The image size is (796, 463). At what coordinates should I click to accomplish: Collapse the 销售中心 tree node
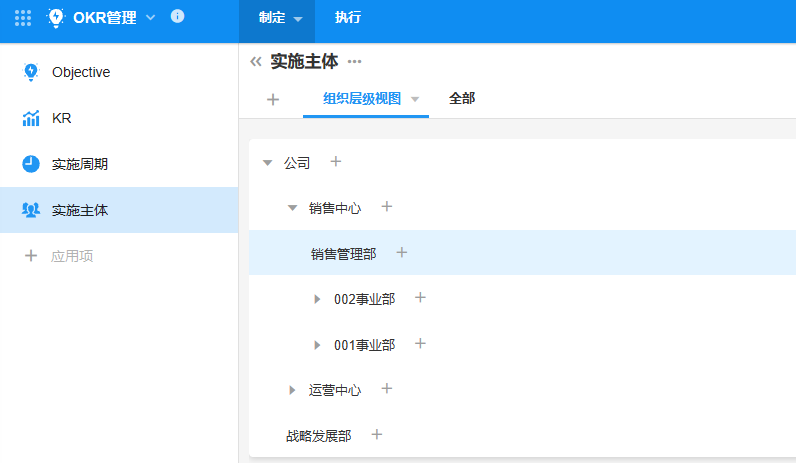[x=292, y=208]
